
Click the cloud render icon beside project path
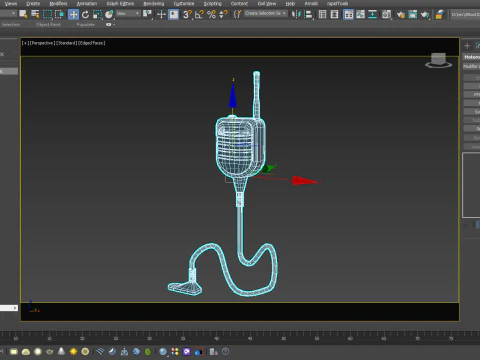(x=440, y=14)
